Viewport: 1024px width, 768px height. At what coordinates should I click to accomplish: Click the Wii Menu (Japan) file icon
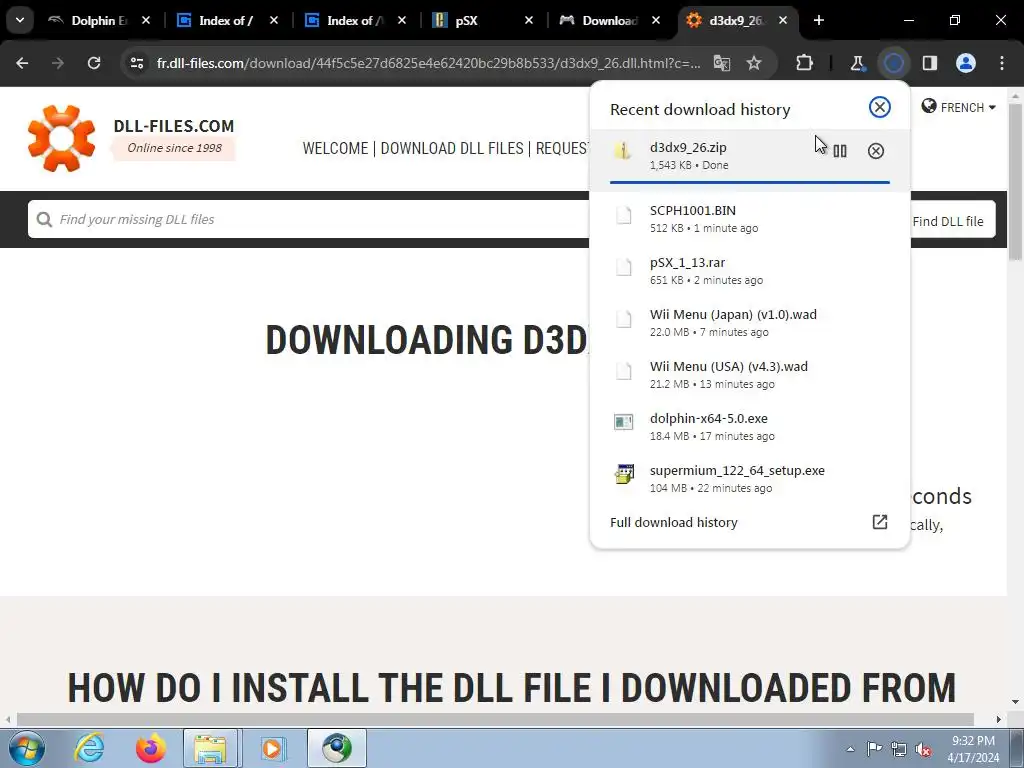[624, 319]
